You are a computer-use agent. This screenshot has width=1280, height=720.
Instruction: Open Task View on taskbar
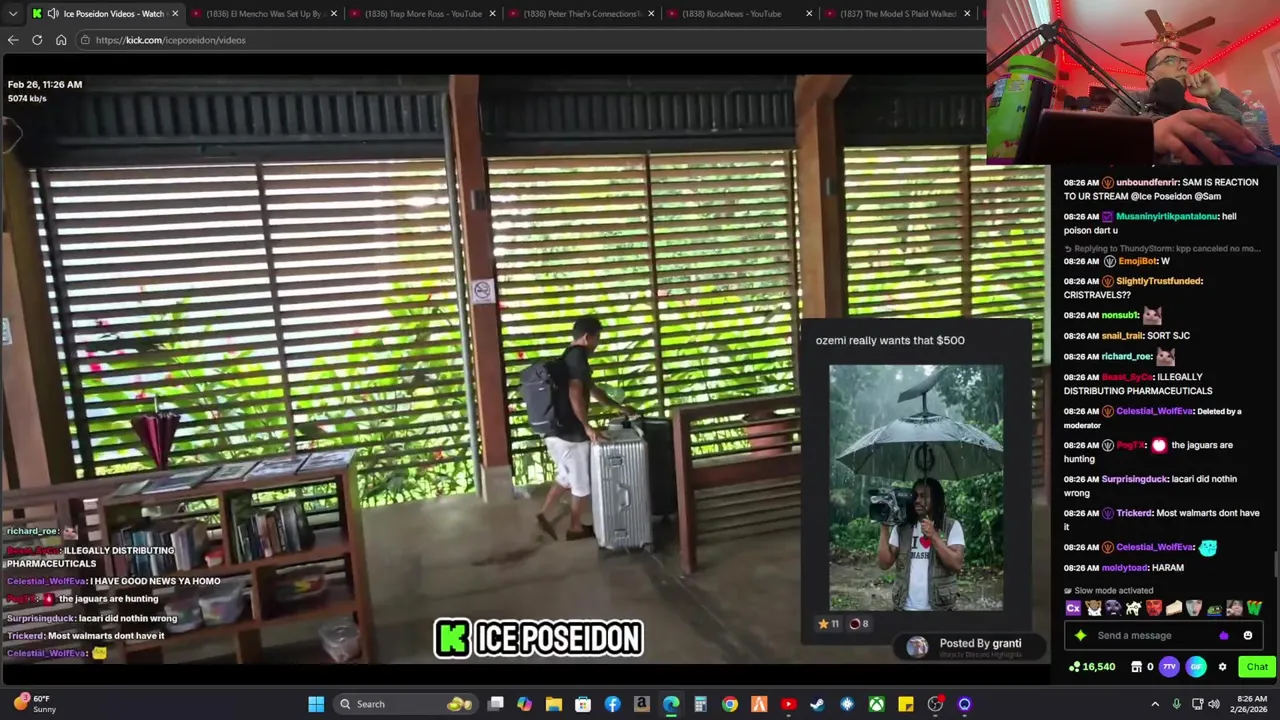click(x=495, y=704)
